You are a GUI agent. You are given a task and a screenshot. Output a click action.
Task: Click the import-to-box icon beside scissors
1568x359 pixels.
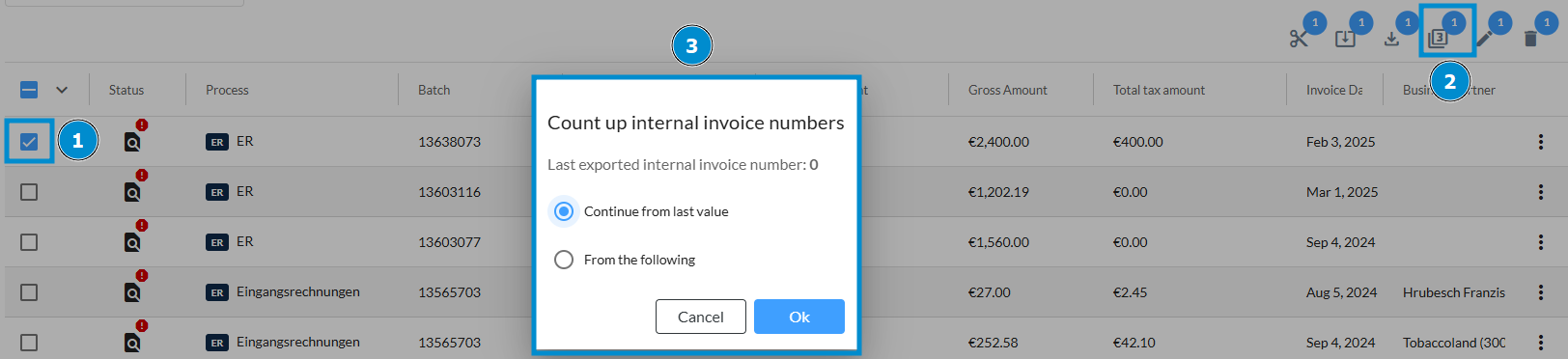pyautogui.click(x=1345, y=39)
